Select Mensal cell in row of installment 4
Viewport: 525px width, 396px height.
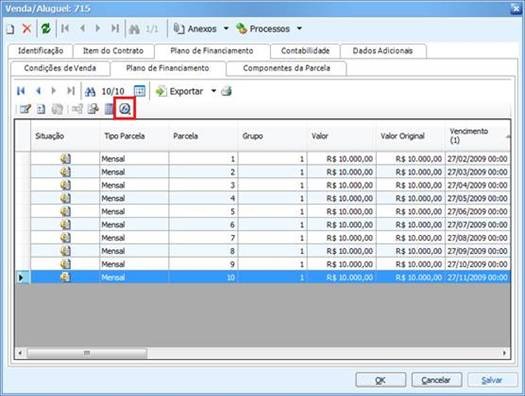pos(134,199)
